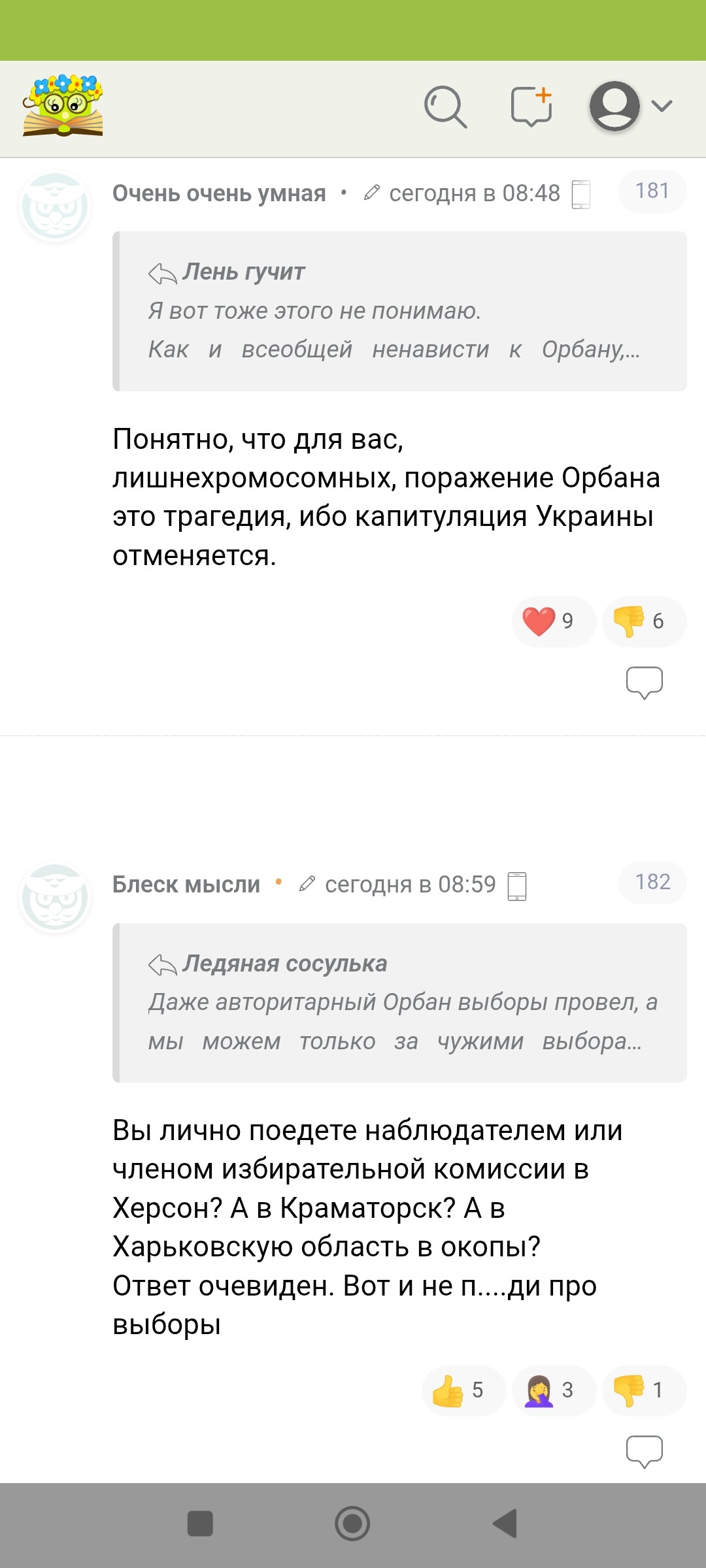Open the user profile avatar menu
The width and height of the screenshot is (706, 1568).
[614, 106]
